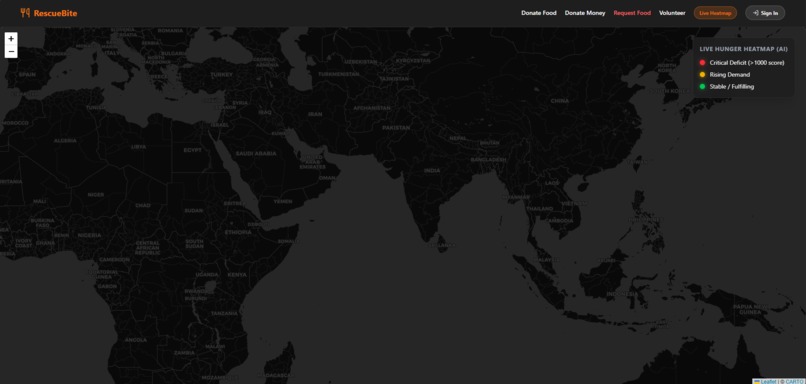The height and width of the screenshot is (384, 806).
Task: Click the IRAN label on the map
Action: (315, 114)
